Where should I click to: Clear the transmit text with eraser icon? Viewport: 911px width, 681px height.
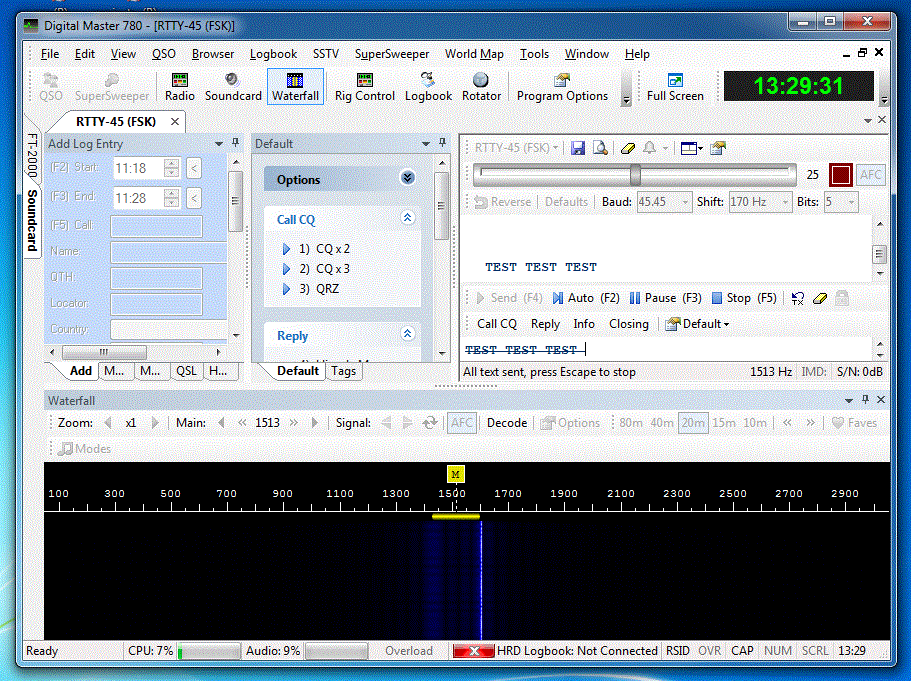(820, 299)
